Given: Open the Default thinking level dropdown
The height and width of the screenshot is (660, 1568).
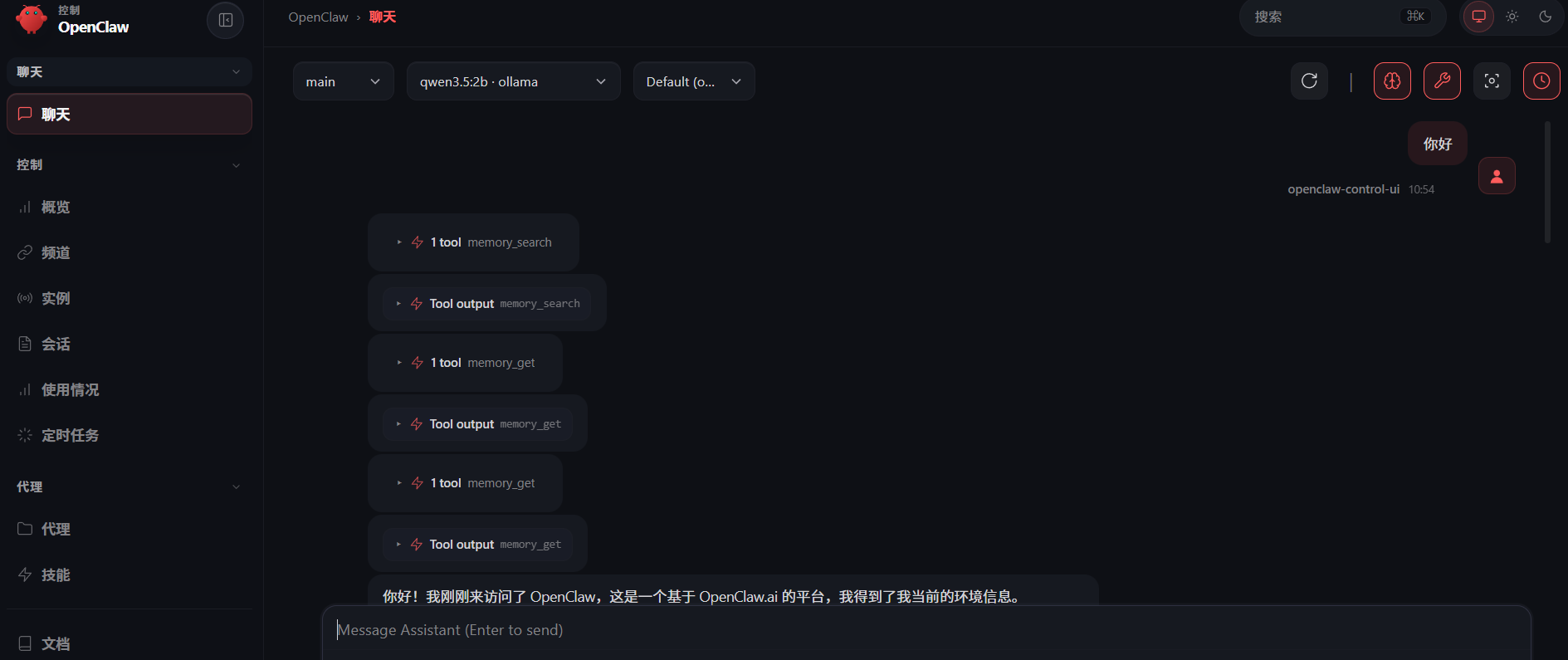Looking at the screenshot, I should pyautogui.click(x=694, y=81).
